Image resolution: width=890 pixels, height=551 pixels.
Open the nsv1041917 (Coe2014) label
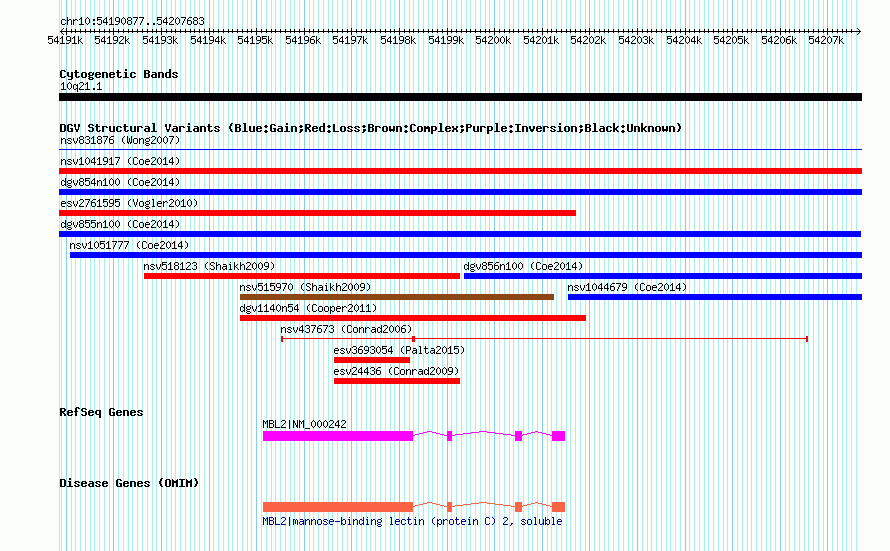120,161
